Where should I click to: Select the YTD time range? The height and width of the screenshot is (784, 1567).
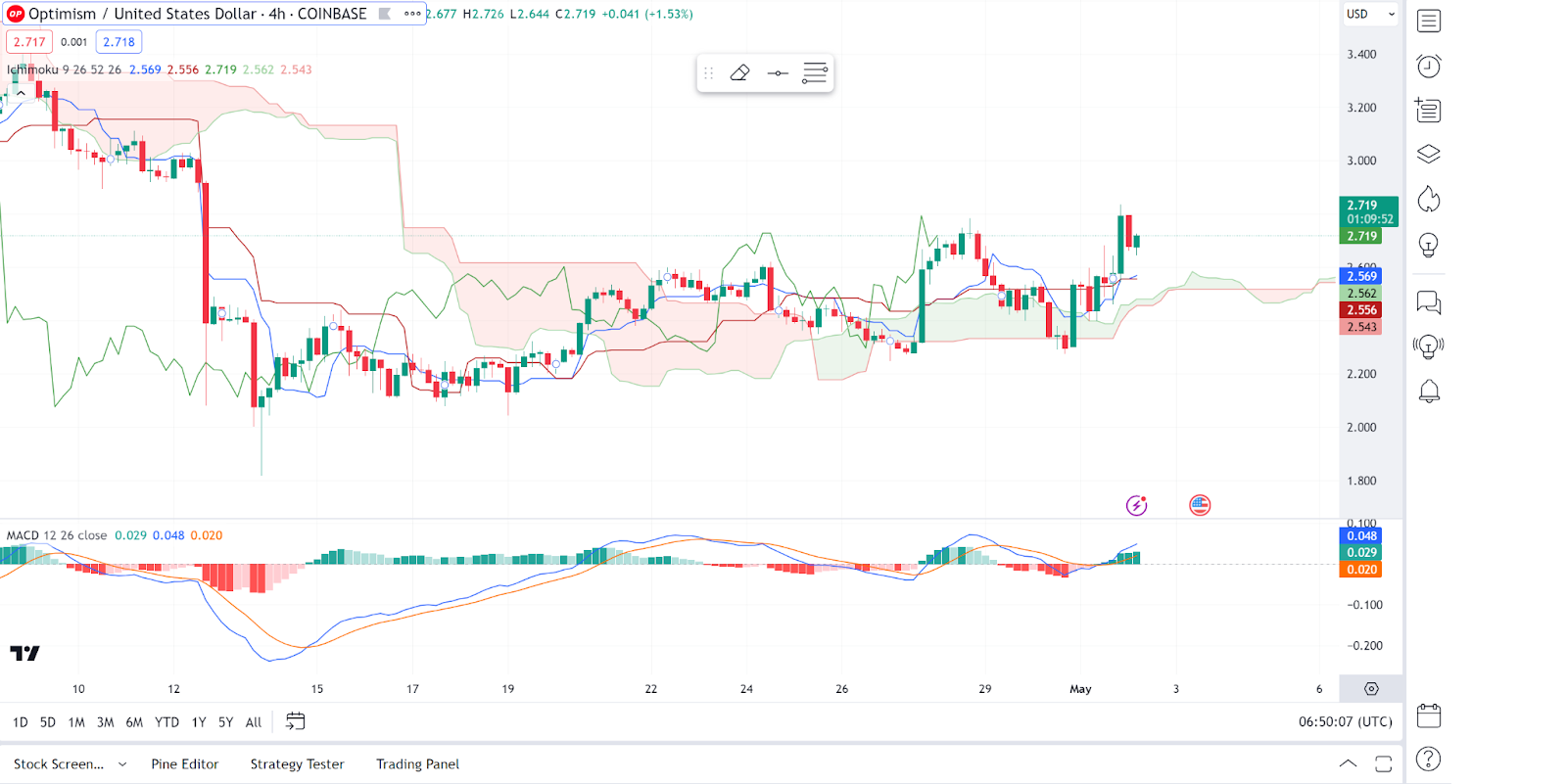(x=167, y=722)
